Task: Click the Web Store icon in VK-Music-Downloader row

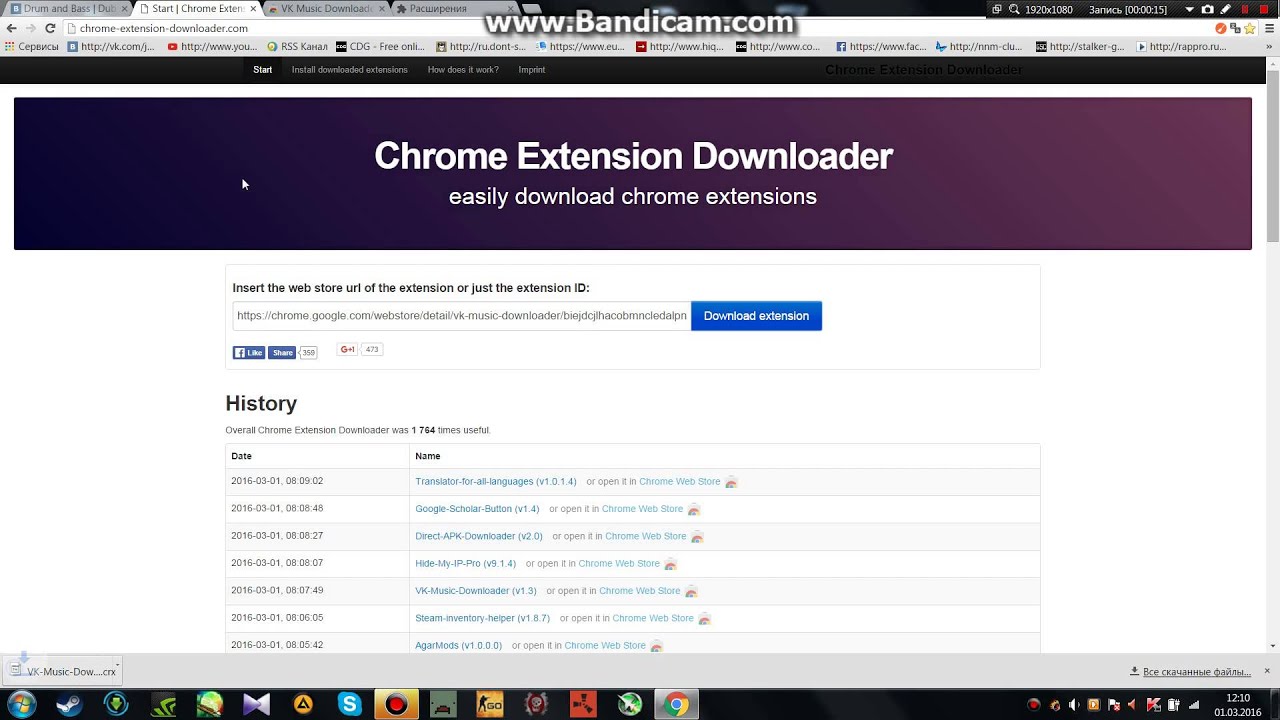Action: (691, 591)
